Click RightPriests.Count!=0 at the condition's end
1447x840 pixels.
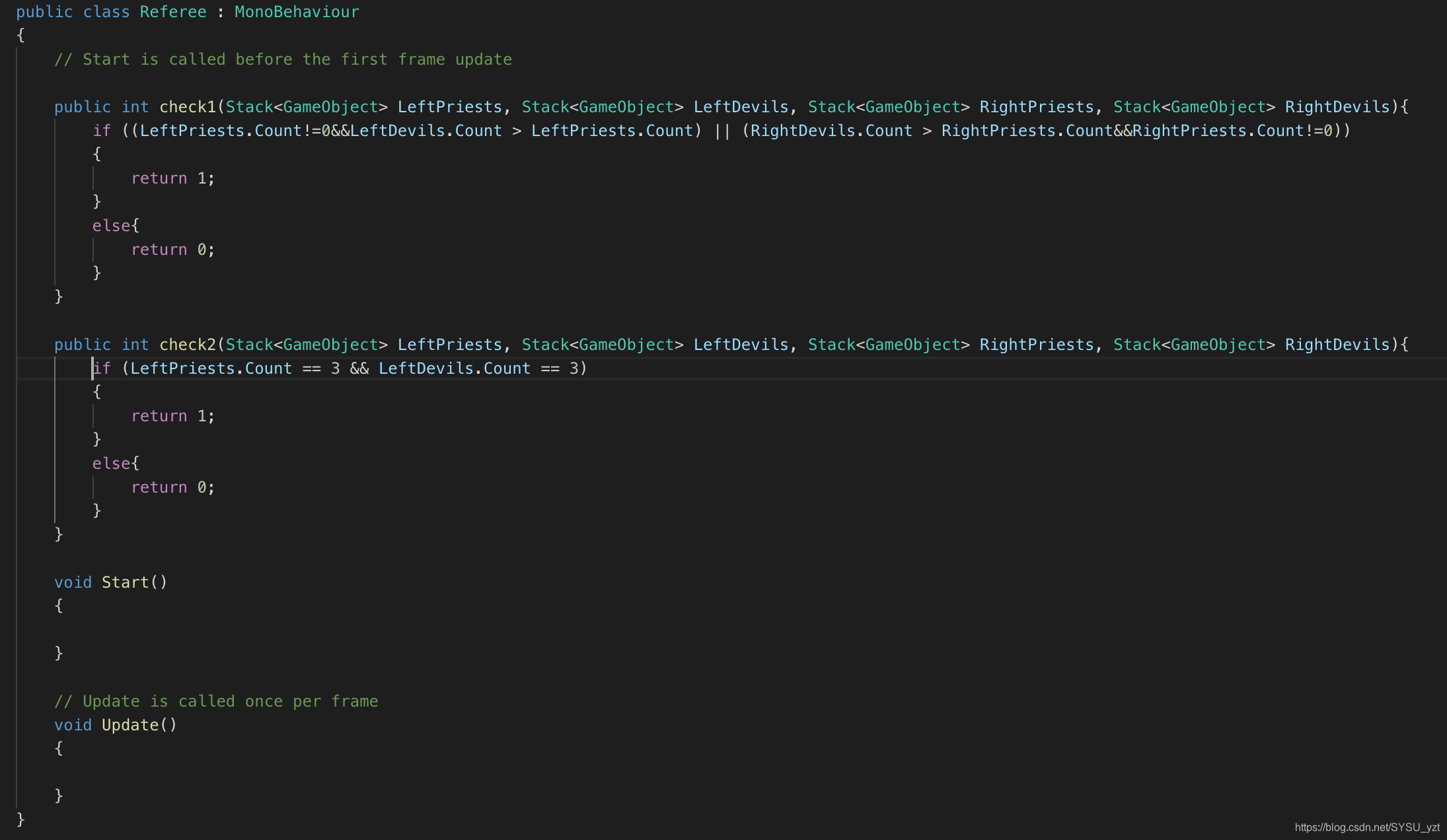click(x=1232, y=131)
